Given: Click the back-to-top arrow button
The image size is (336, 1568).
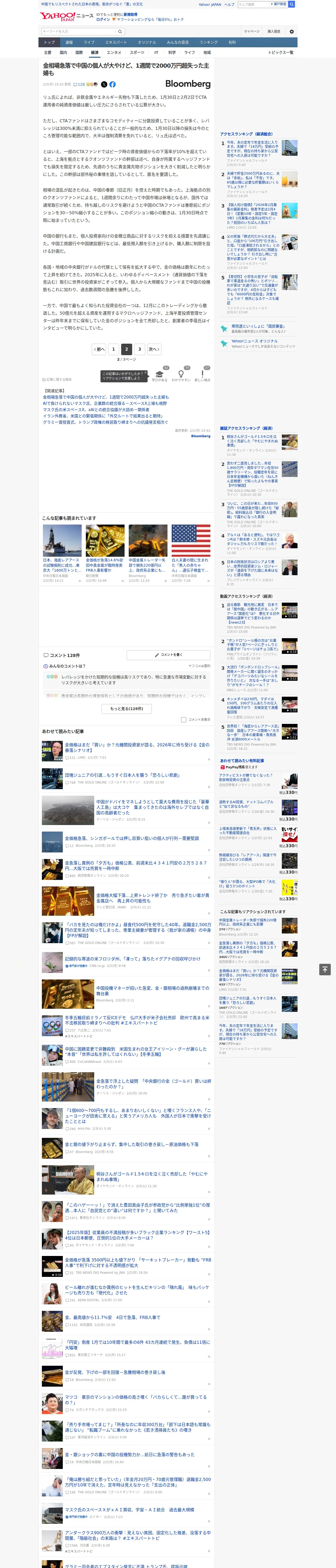Looking at the screenshot, I should click(324, 969).
